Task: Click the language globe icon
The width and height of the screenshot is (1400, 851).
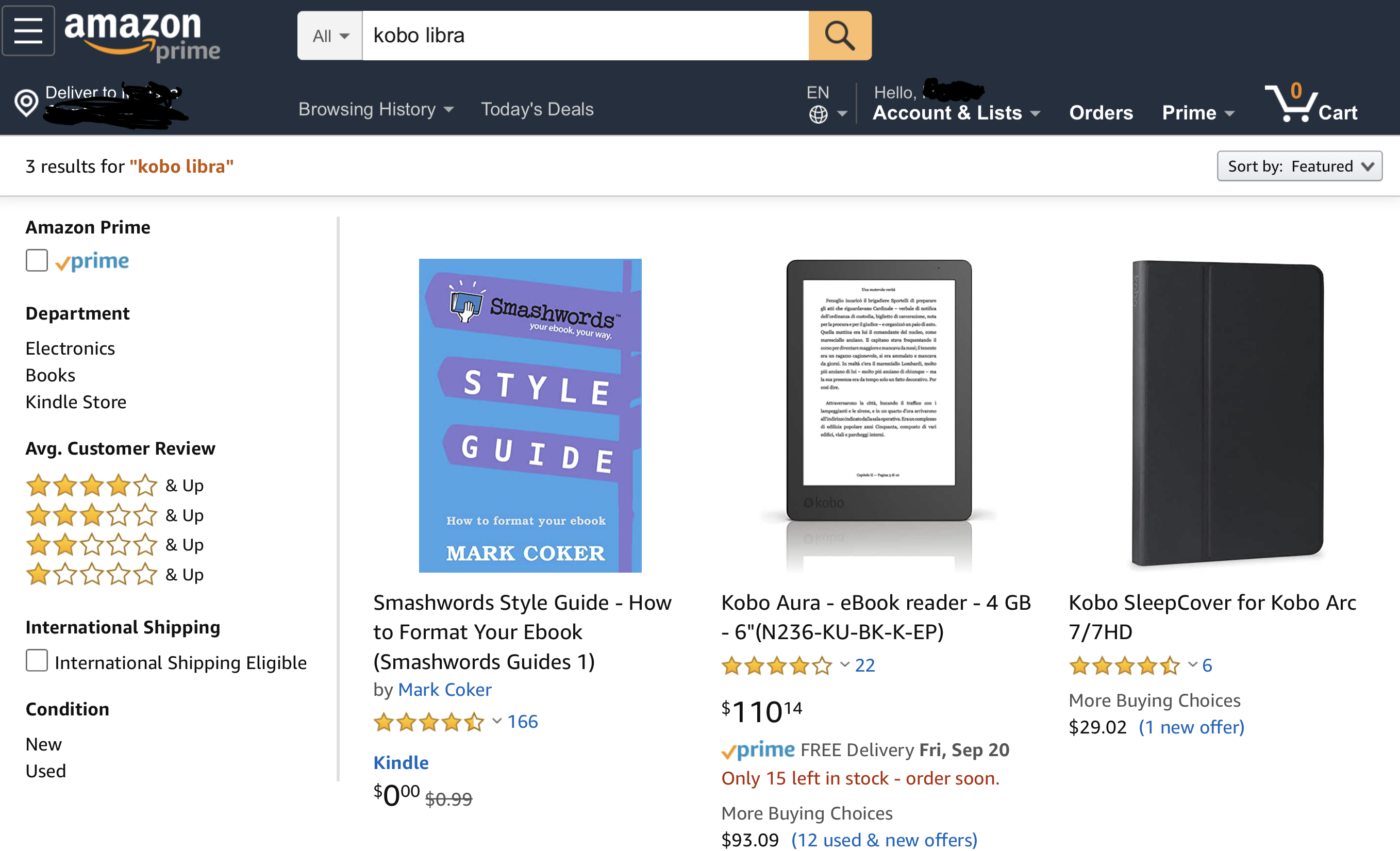Action: tap(818, 114)
